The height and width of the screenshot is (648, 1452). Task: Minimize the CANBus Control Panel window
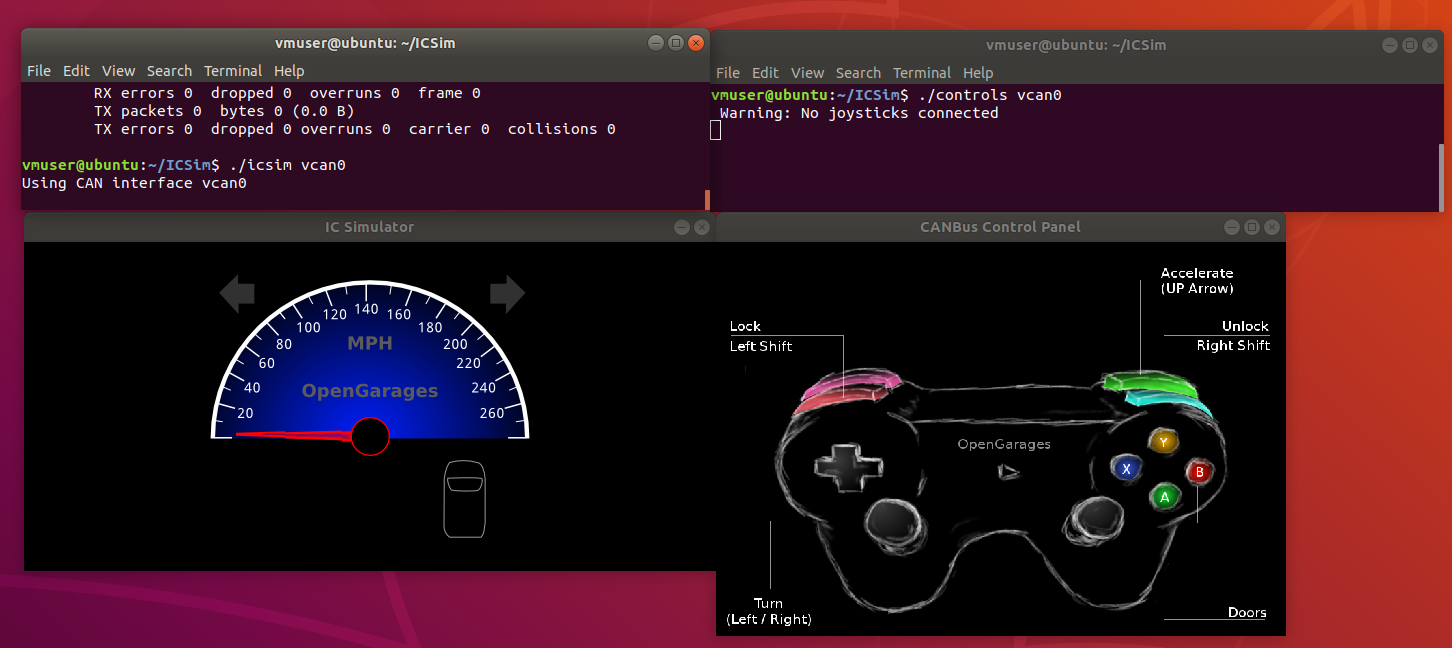pyautogui.click(x=1231, y=227)
